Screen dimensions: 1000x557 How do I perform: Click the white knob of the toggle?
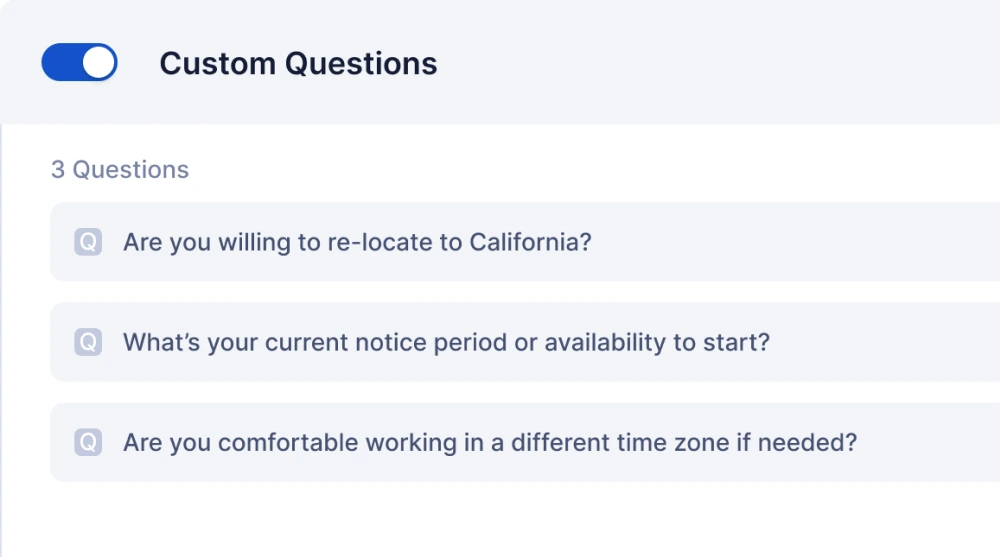click(98, 62)
